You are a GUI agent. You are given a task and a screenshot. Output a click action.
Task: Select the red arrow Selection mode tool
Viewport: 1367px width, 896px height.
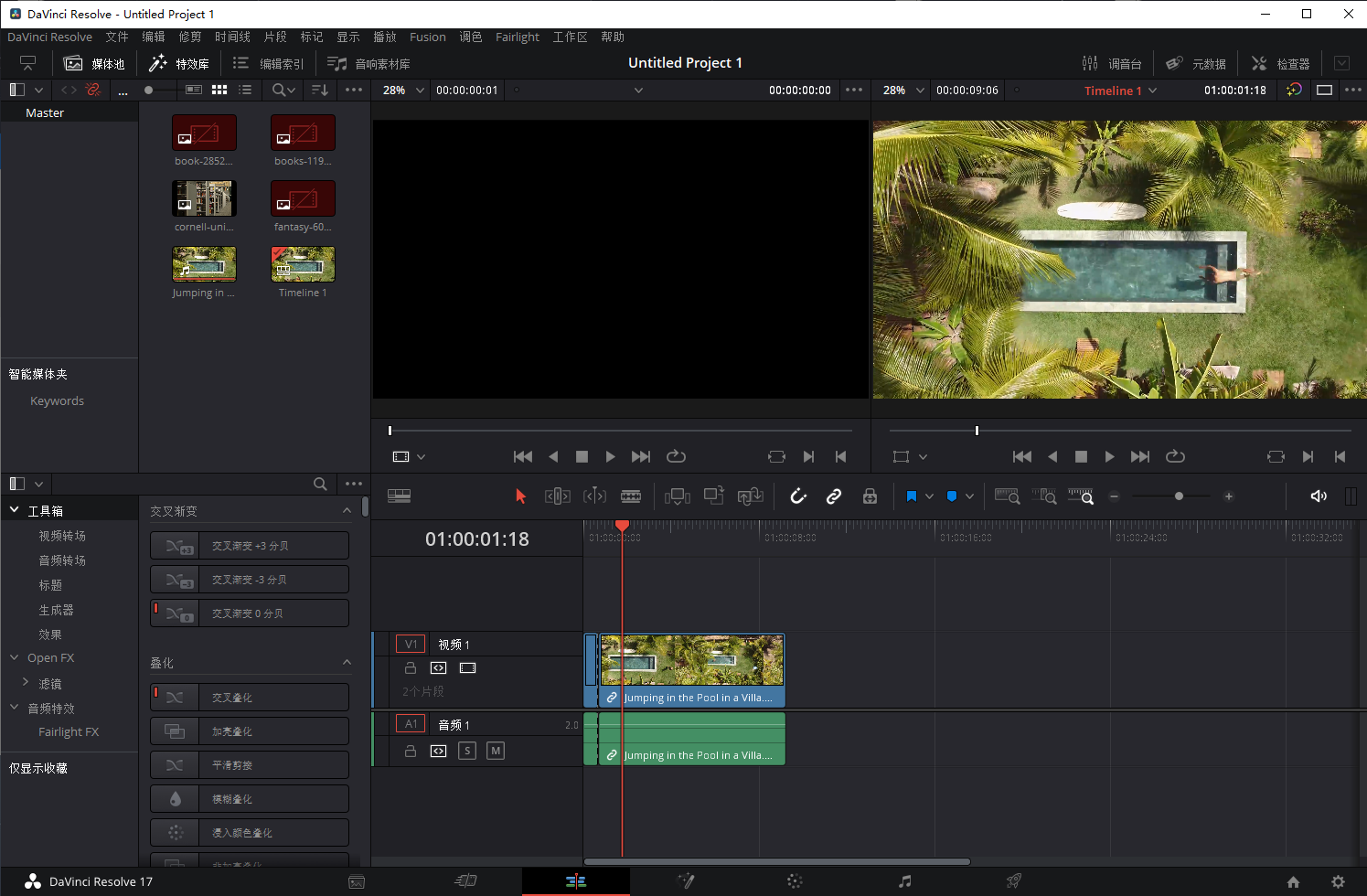pos(520,496)
